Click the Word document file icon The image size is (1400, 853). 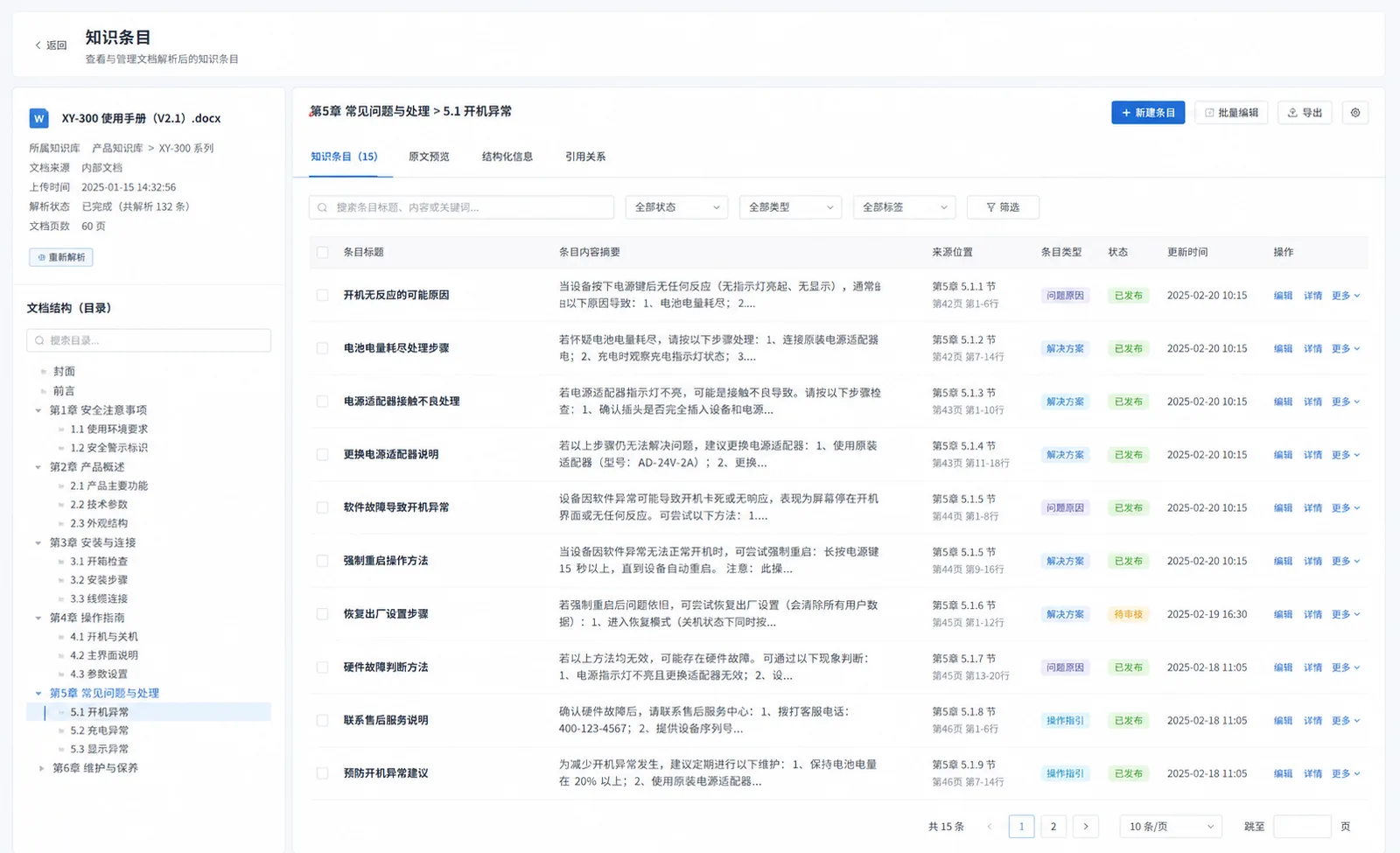tap(38, 118)
